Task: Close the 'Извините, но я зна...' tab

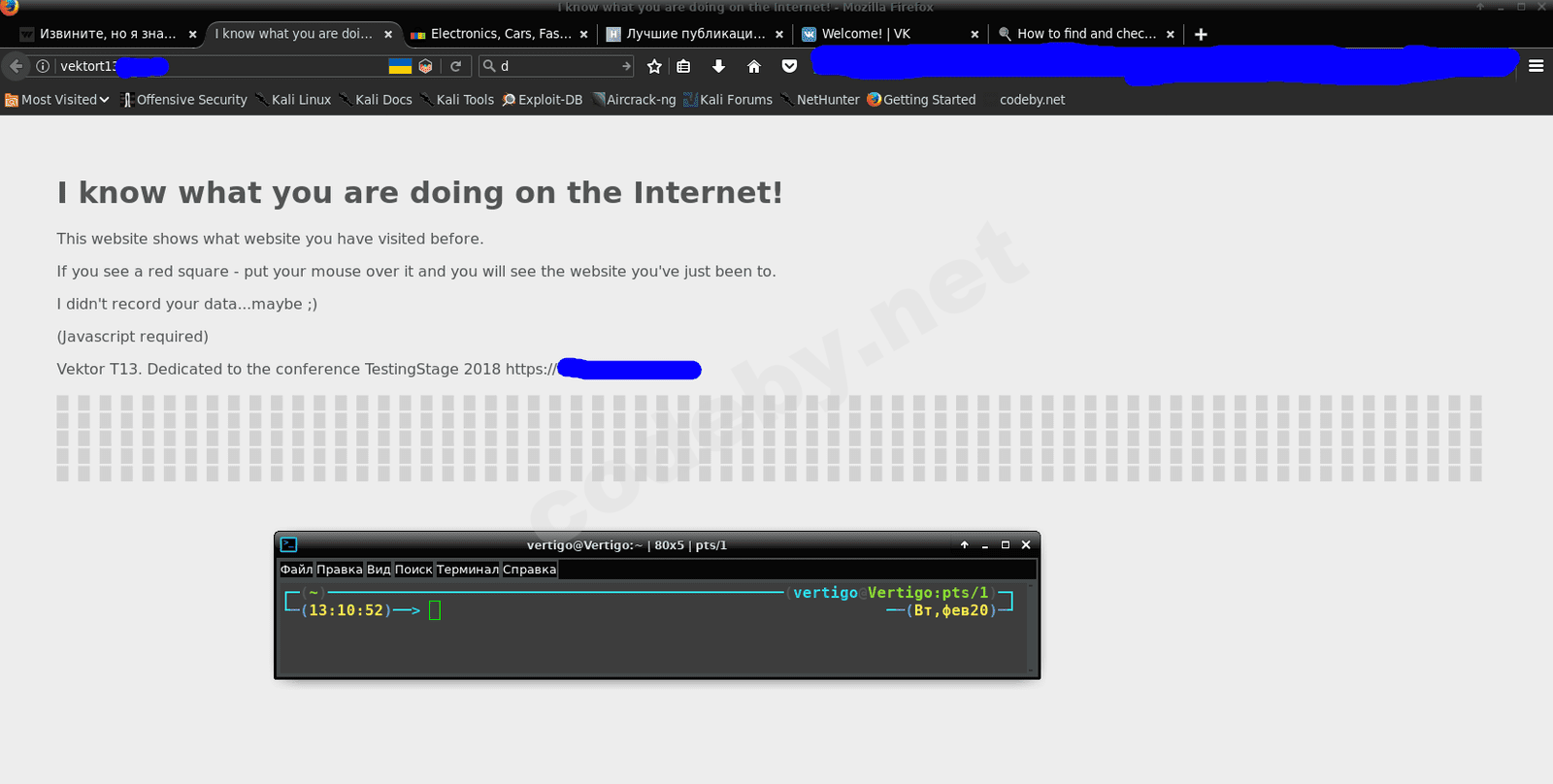Action: click(x=192, y=34)
